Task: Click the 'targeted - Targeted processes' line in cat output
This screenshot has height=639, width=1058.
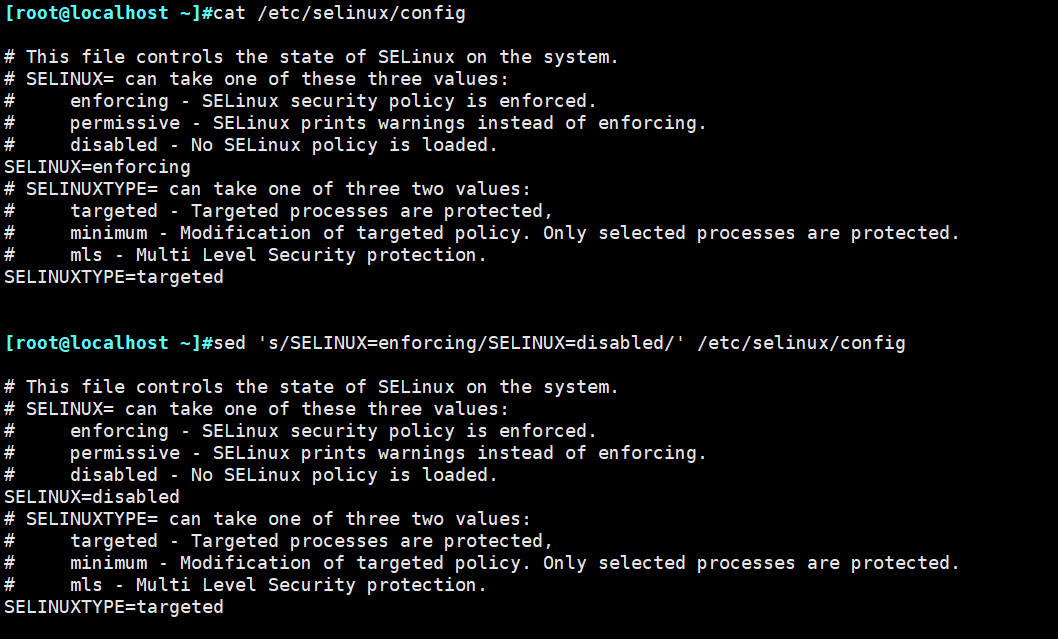Action: click(310, 211)
